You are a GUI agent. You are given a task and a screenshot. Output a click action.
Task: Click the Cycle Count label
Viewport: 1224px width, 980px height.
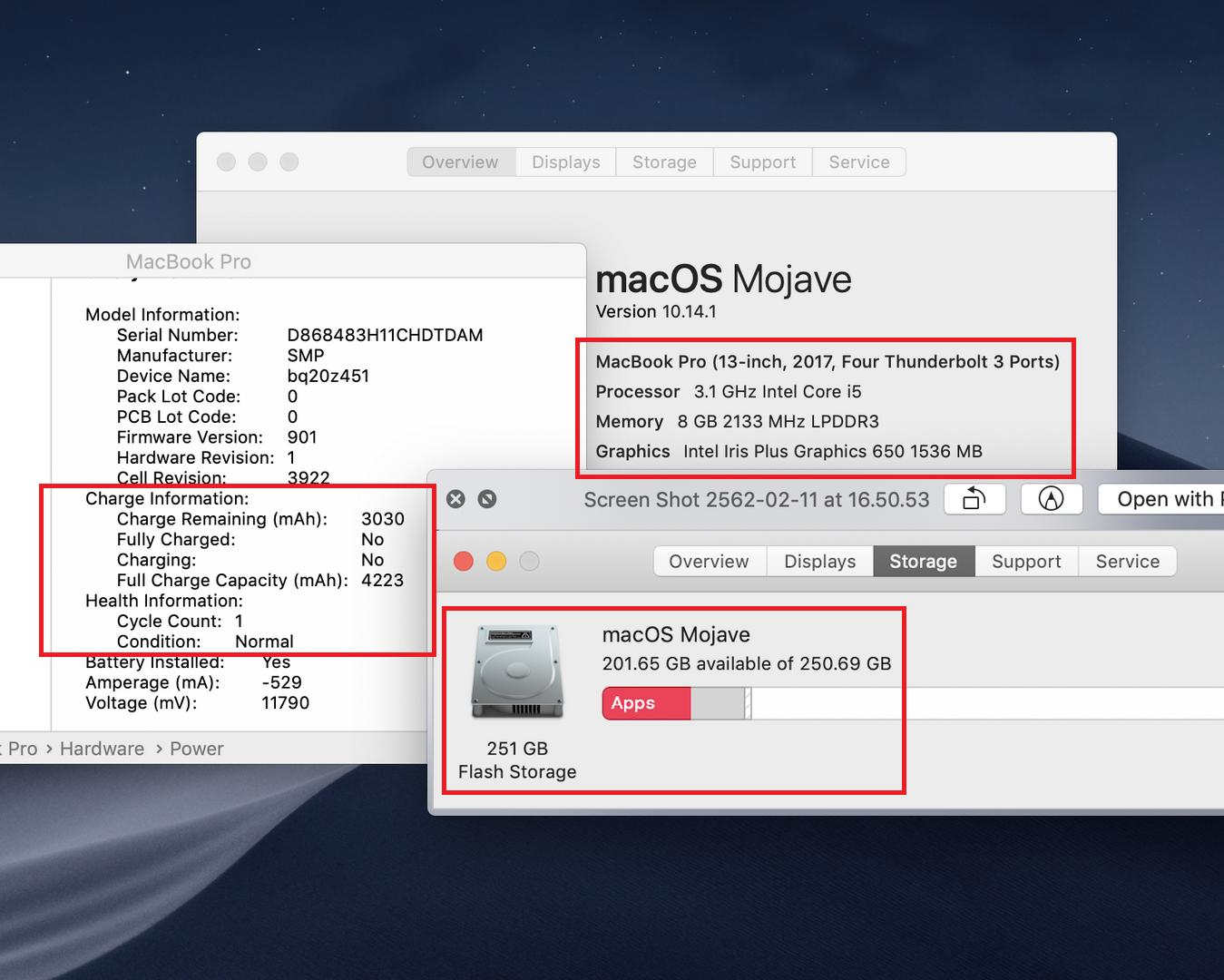[170, 621]
